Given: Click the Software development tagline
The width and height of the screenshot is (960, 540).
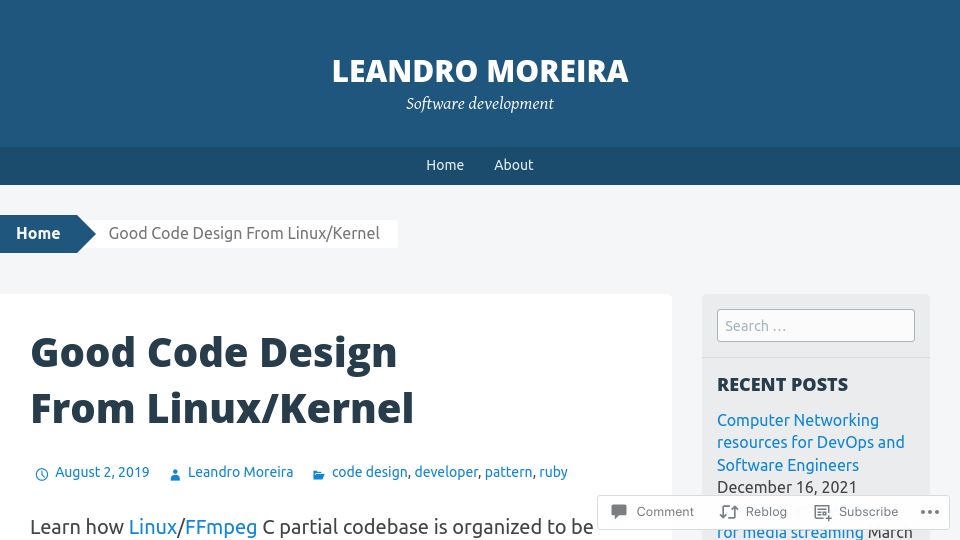Looking at the screenshot, I should click(x=480, y=103).
